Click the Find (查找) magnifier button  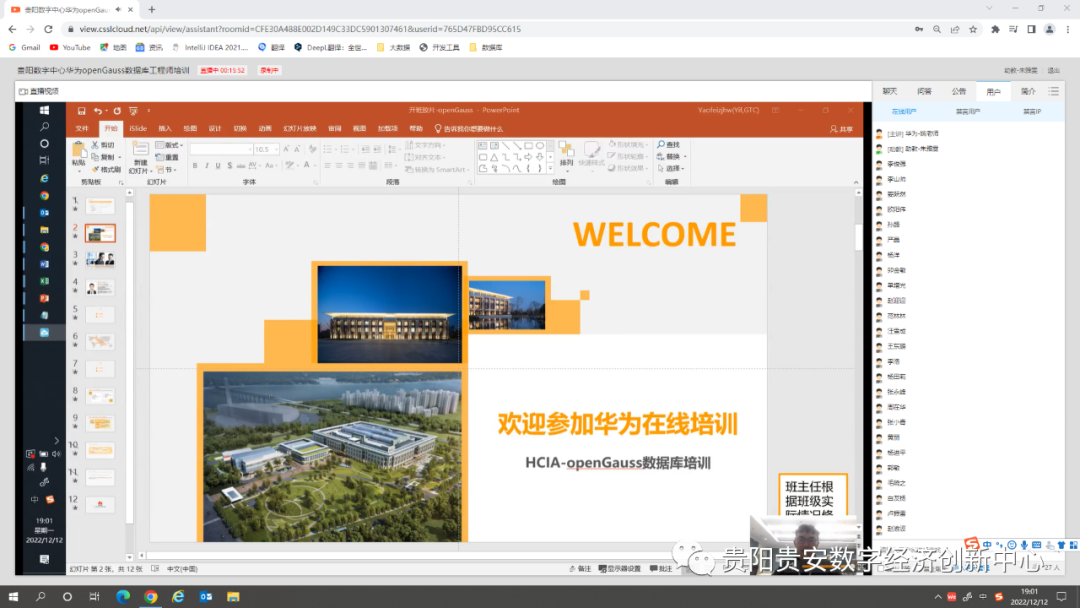click(x=669, y=145)
